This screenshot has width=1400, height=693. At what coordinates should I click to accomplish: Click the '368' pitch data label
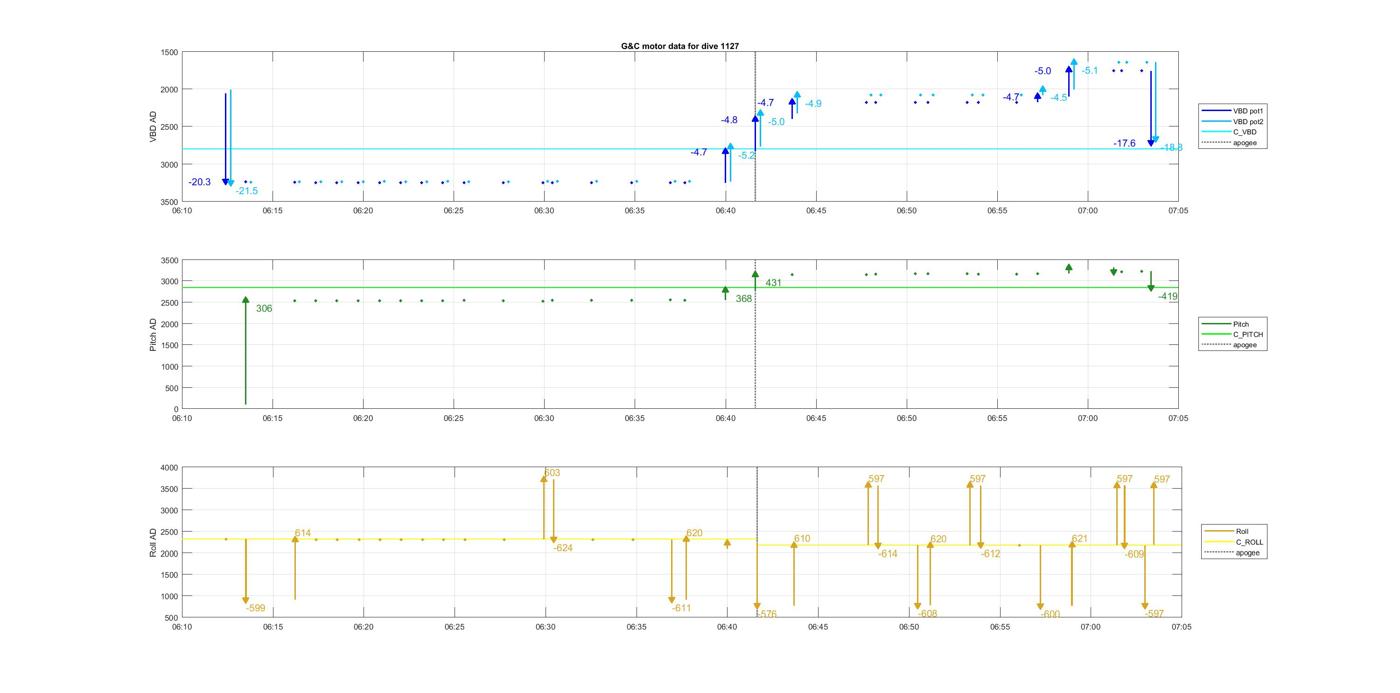[x=744, y=299]
